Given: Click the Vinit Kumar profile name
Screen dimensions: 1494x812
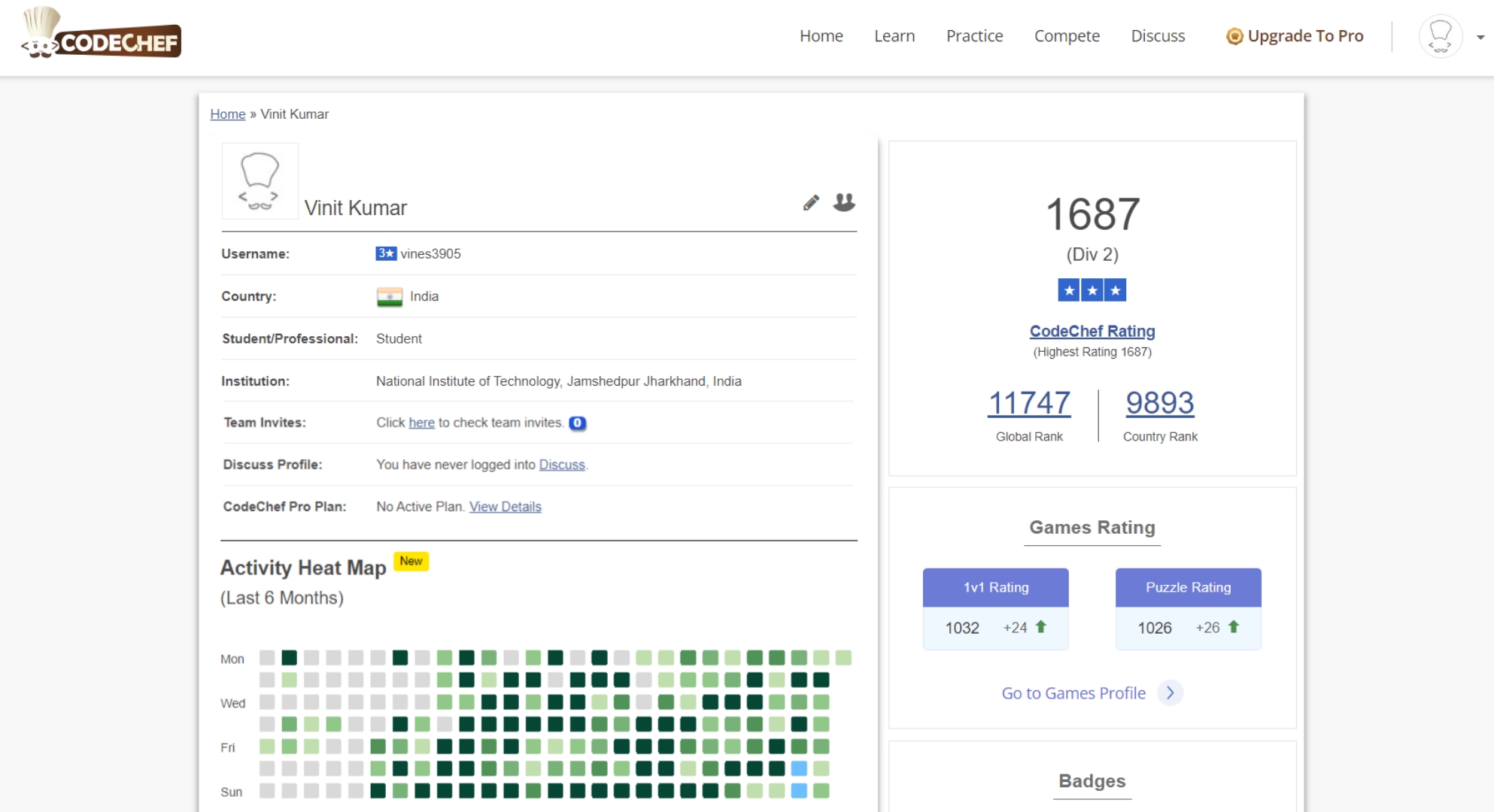Looking at the screenshot, I should coord(355,208).
